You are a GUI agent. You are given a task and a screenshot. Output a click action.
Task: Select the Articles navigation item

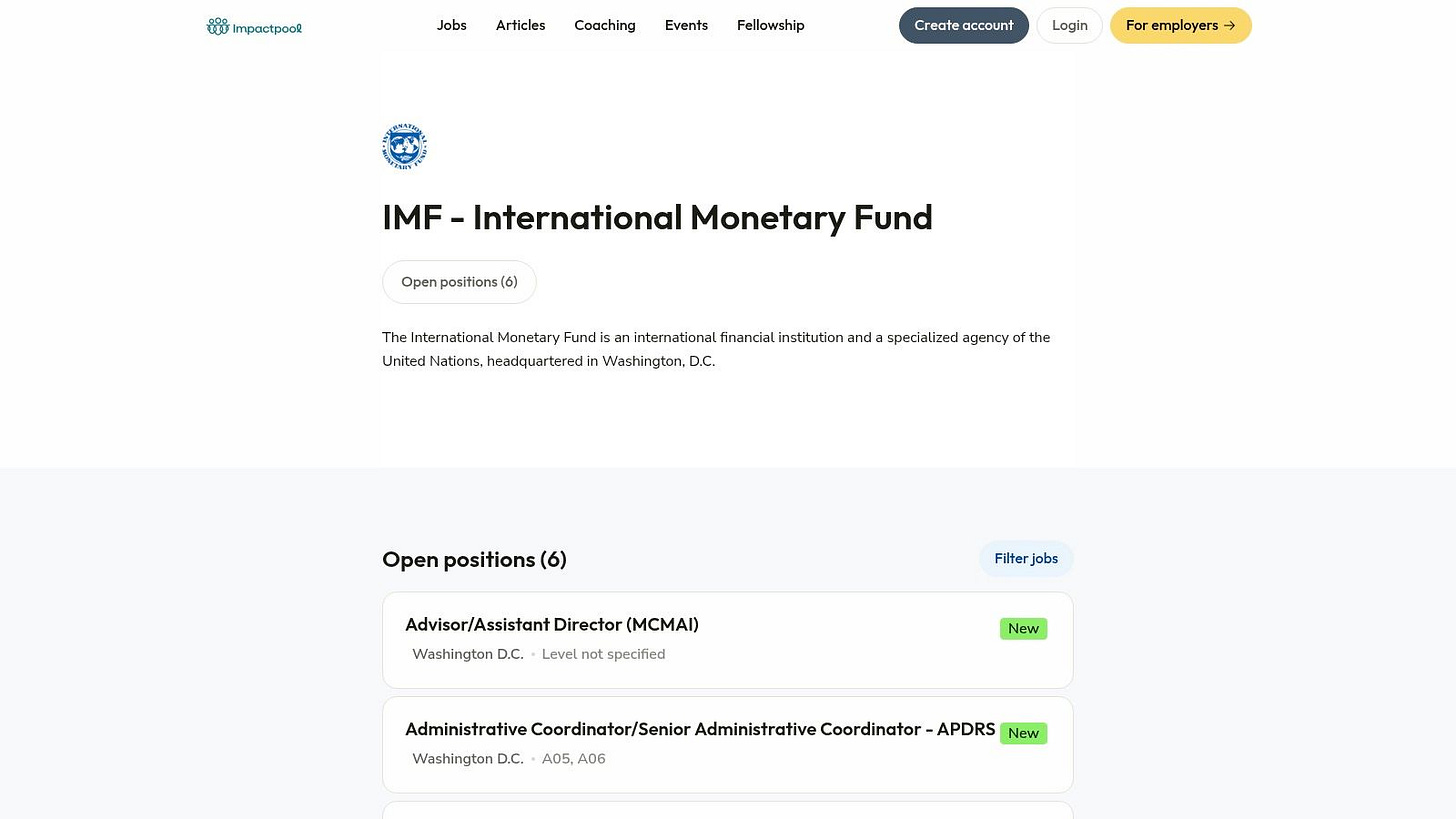pyautogui.click(x=520, y=25)
